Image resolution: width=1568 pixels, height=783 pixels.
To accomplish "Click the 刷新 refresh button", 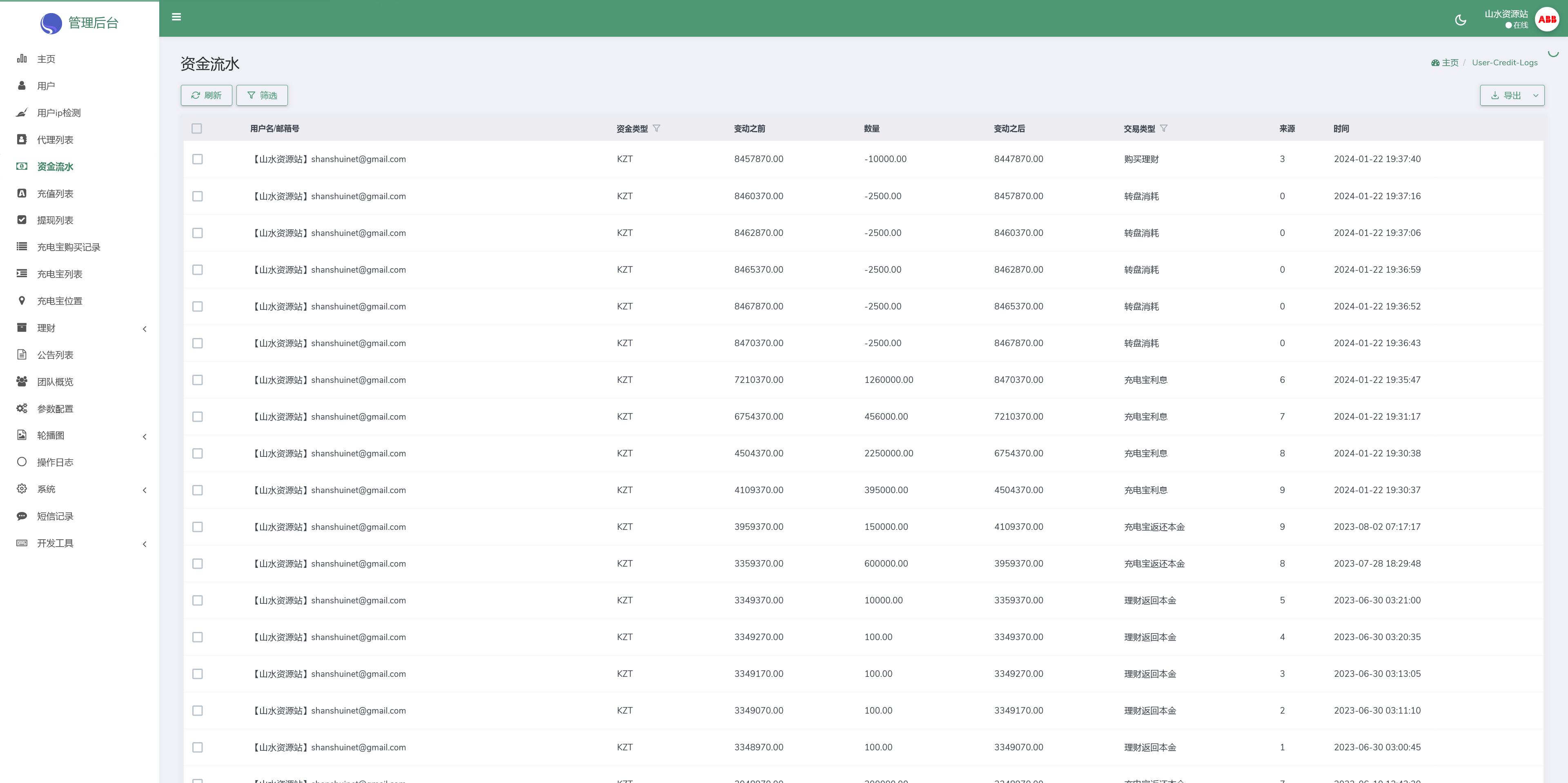I will (x=206, y=96).
